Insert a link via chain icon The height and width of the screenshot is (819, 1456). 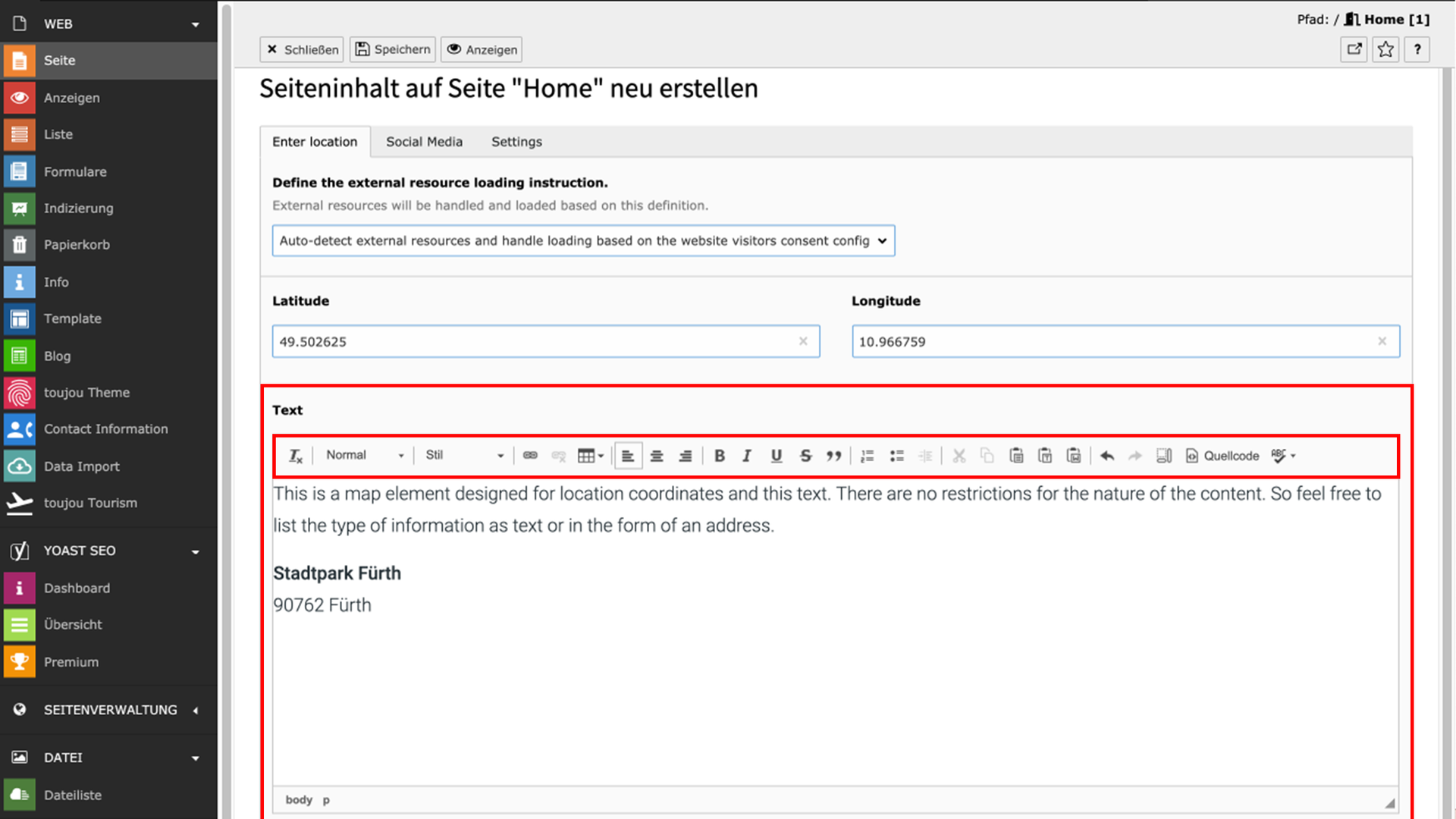[530, 456]
